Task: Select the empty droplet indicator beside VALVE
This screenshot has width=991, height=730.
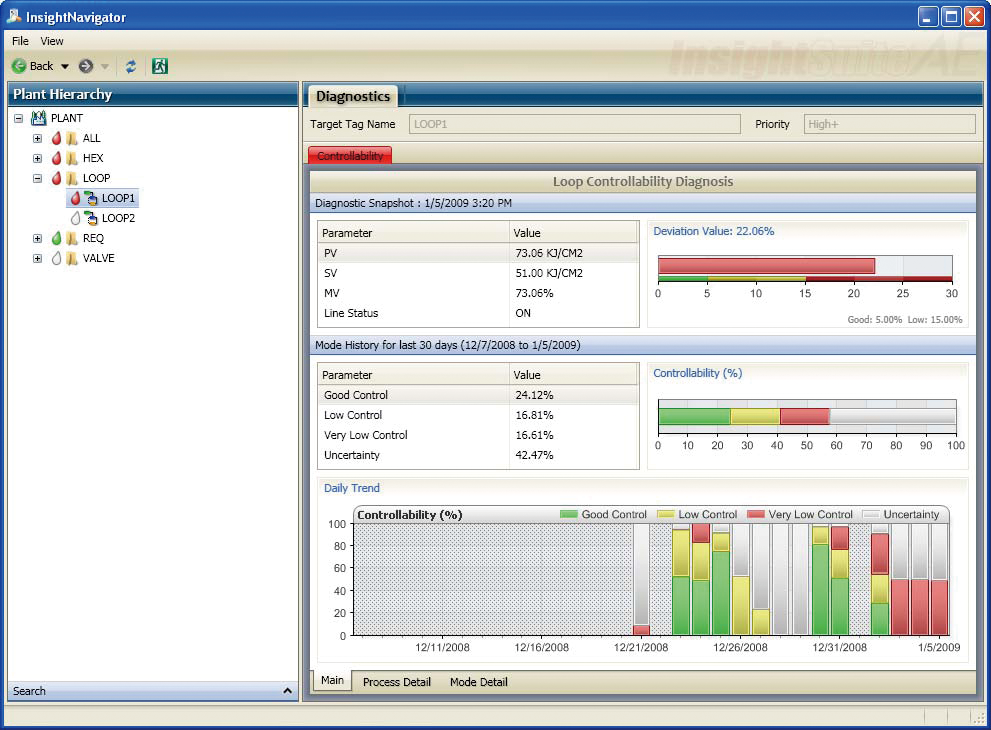Action: [x=57, y=258]
